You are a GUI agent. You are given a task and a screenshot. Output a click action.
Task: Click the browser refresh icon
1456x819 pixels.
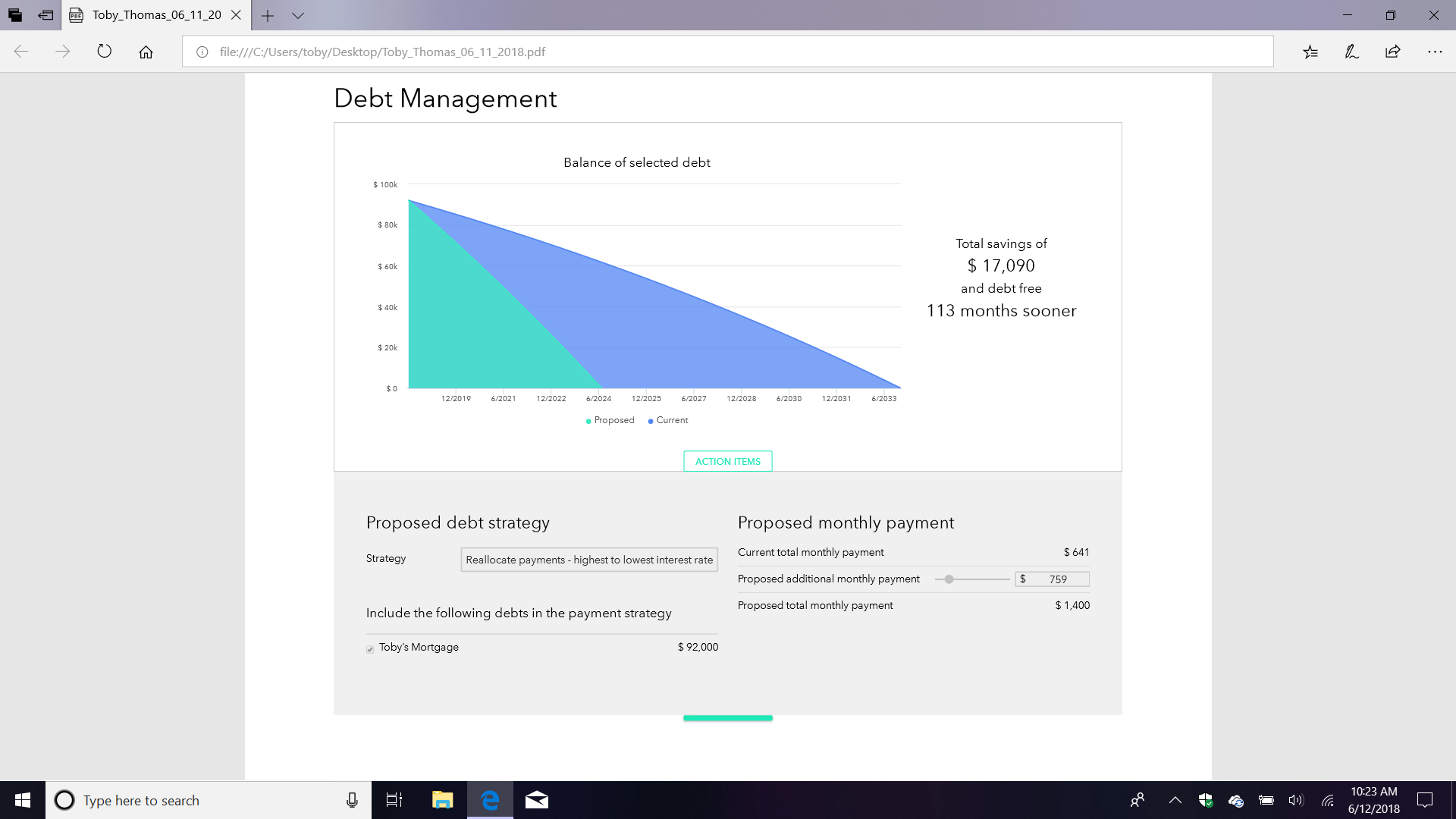(x=105, y=52)
